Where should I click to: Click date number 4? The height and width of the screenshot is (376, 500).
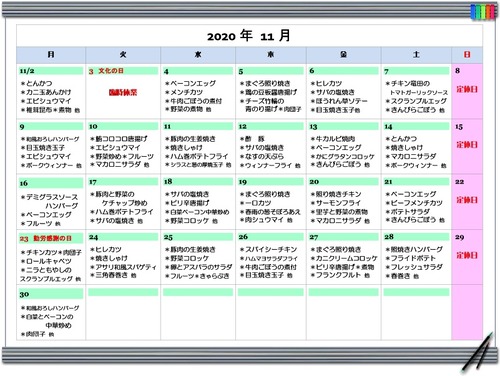[x=166, y=71]
